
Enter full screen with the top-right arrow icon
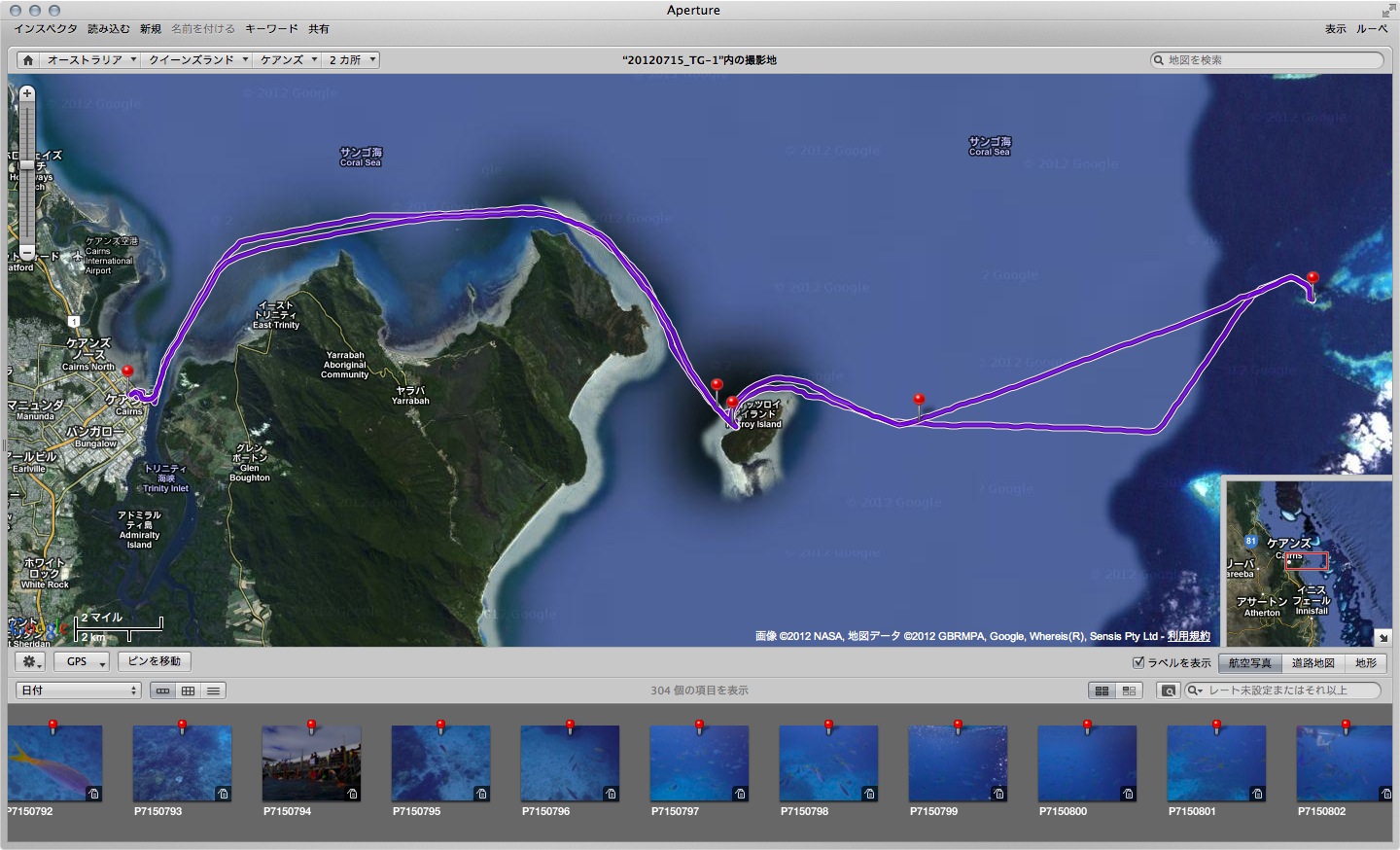coord(1387,10)
